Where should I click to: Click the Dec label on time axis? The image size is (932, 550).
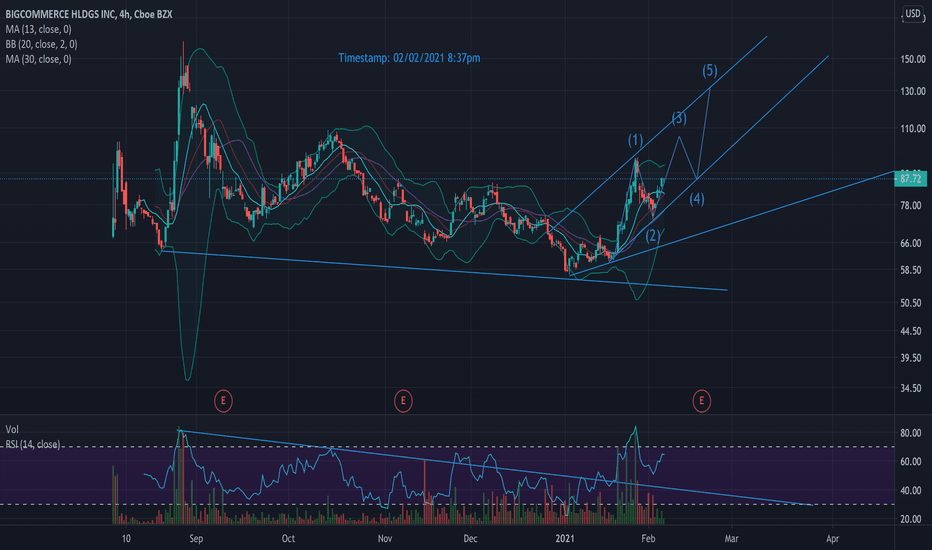pyautogui.click(x=470, y=539)
